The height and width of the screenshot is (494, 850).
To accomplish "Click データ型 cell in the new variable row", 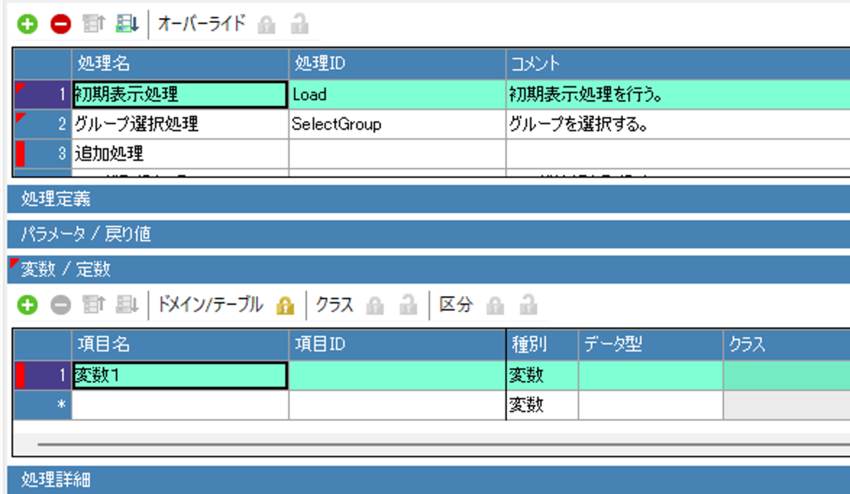I will (x=651, y=405).
